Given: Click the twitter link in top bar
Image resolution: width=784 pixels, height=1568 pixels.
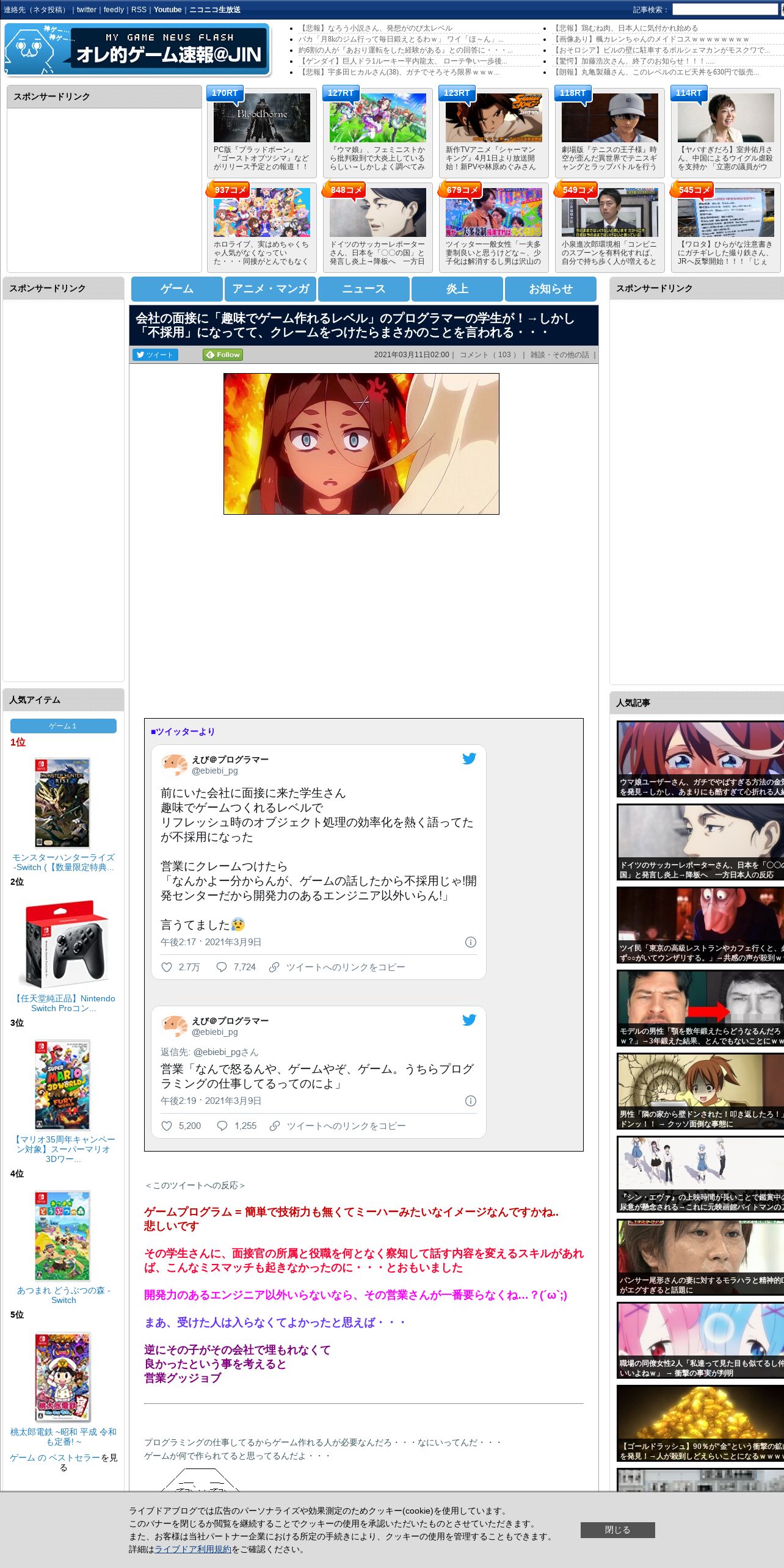Looking at the screenshot, I should coord(86,10).
